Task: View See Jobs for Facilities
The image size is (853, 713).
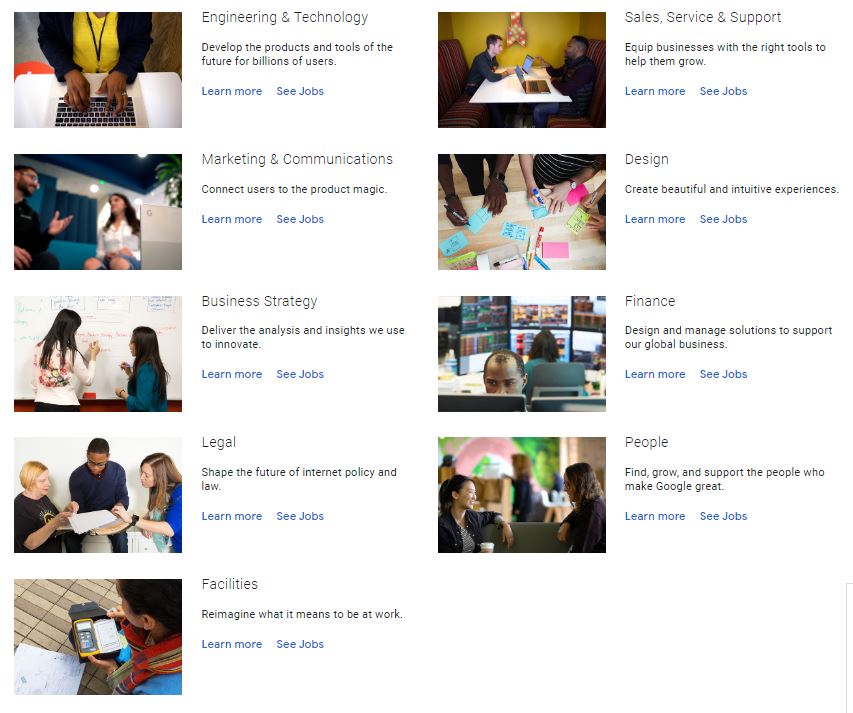Action: (x=300, y=644)
